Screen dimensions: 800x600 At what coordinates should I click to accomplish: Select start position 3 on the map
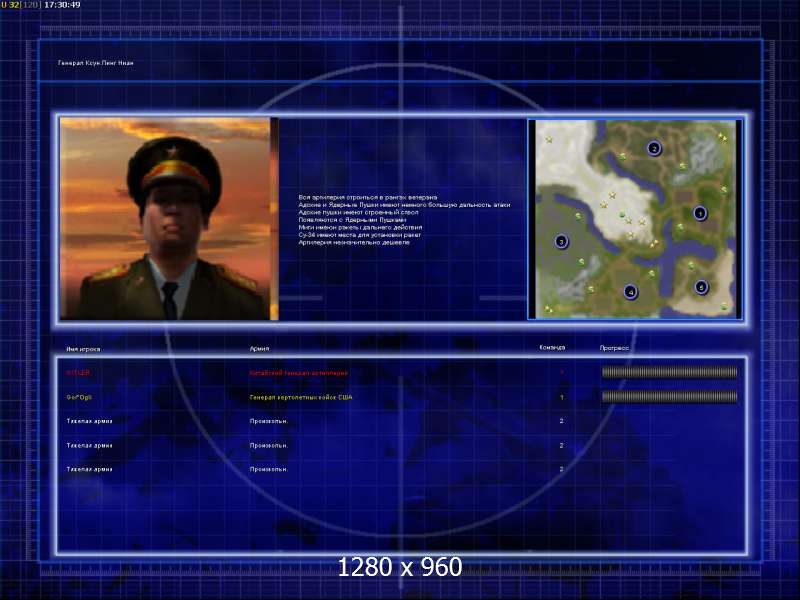pyautogui.click(x=561, y=241)
